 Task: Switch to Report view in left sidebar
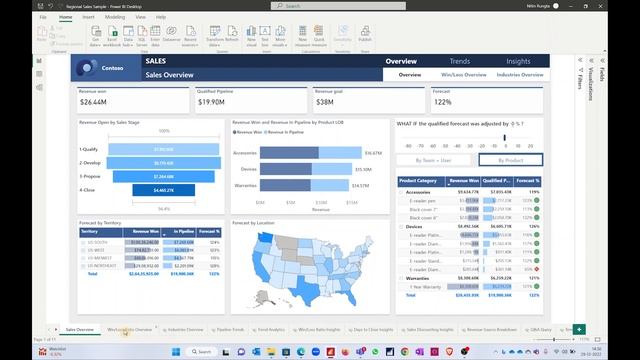coord(39,61)
